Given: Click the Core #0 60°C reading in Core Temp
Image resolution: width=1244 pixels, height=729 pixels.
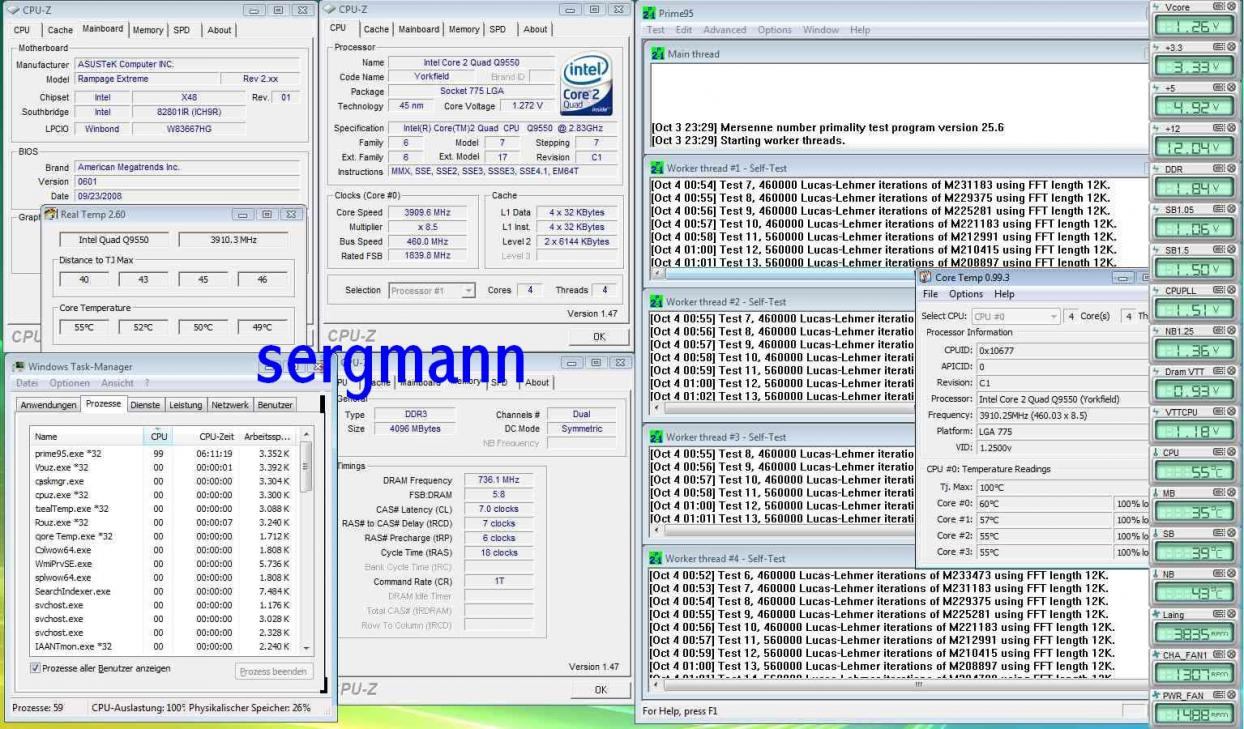Looking at the screenshot, I should click(x=1044, y=503).
